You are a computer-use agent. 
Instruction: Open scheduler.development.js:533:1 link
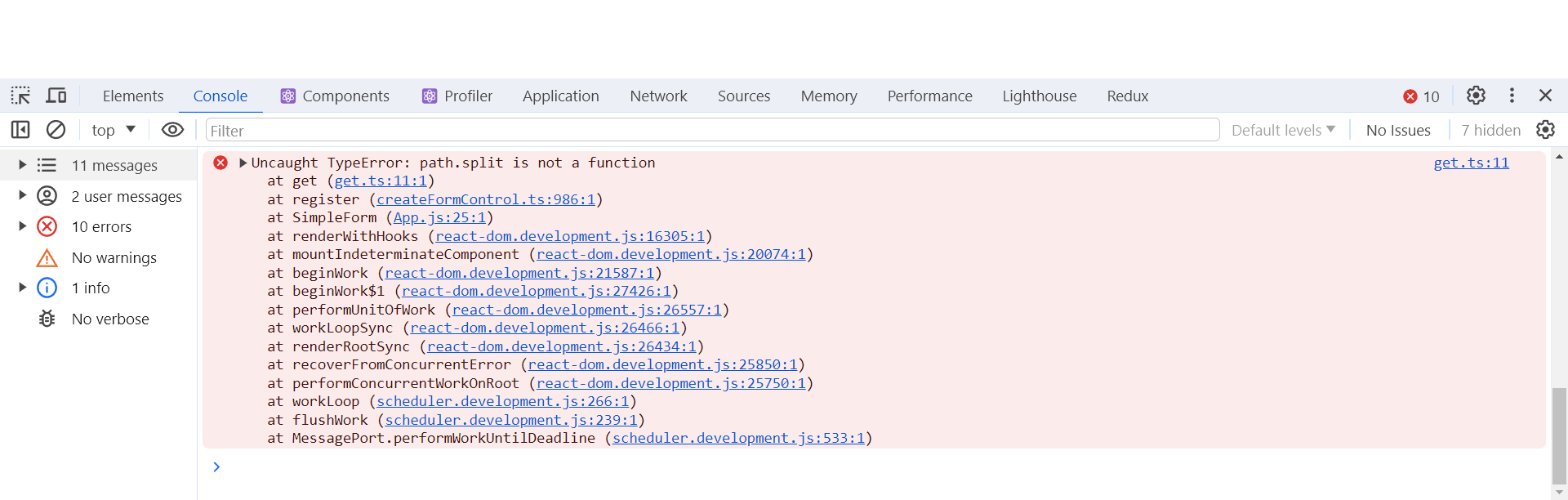[x=738, y=438]
